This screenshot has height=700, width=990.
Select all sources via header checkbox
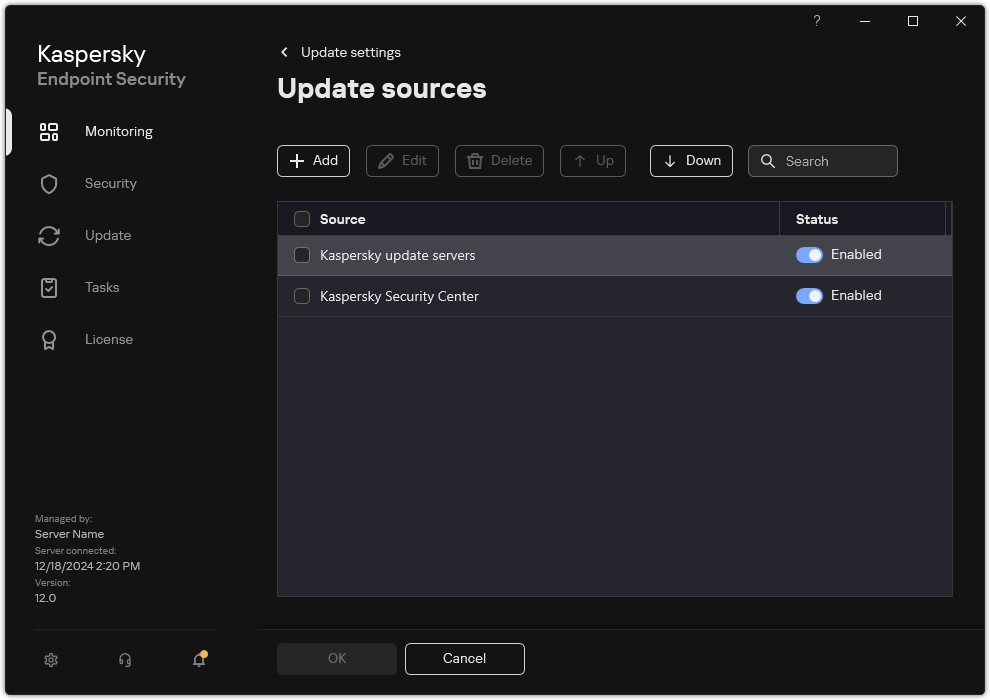(x=301, y=218)
